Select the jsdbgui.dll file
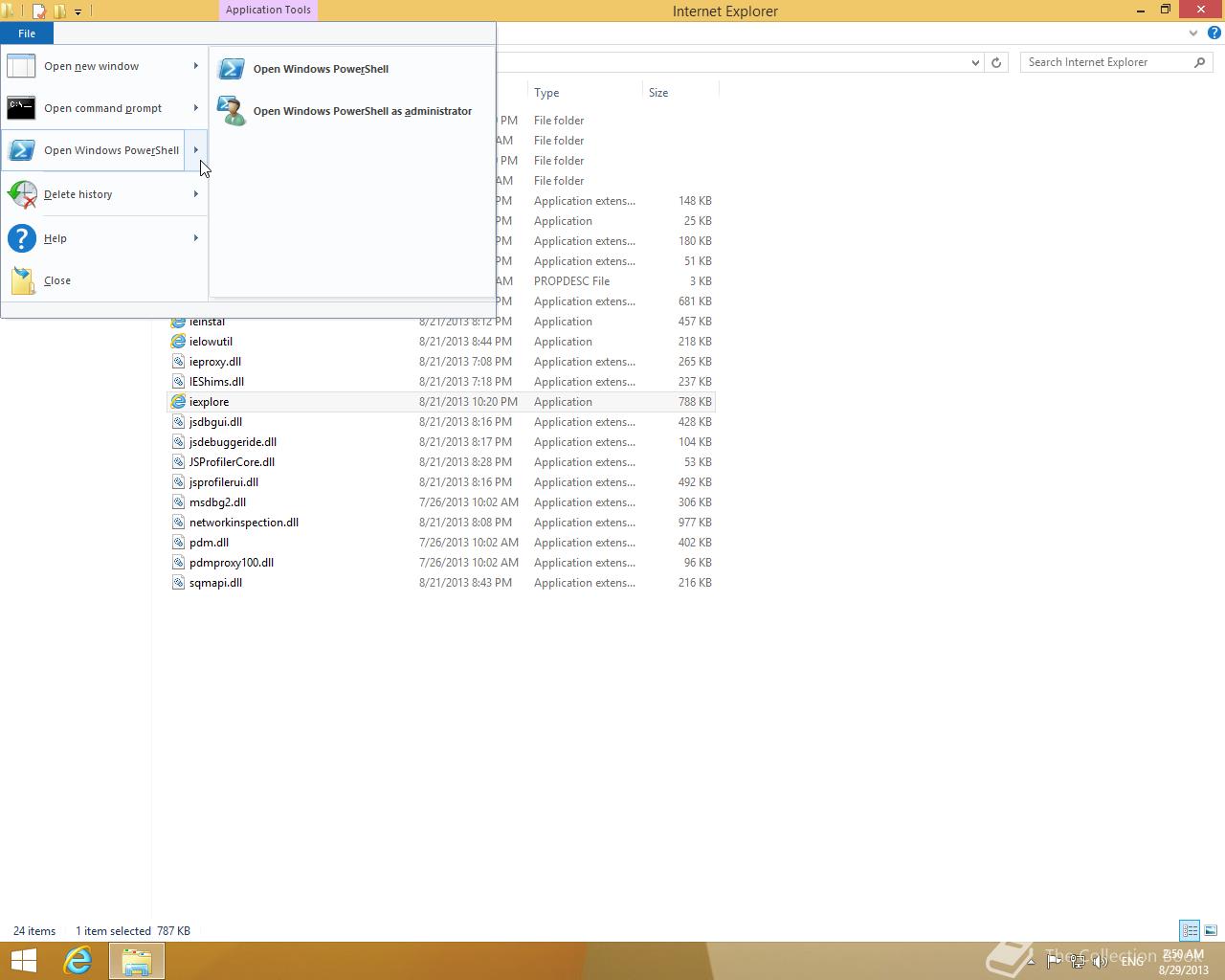This screenshot has width=1225, height=980. point(215,422)
